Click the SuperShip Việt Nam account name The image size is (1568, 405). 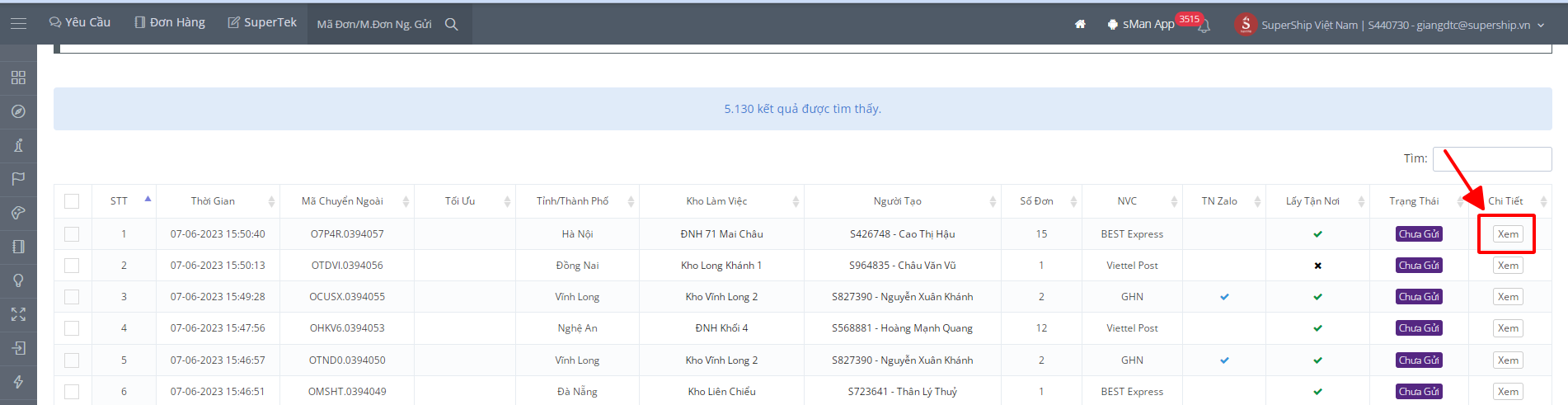pos(1309,25)
